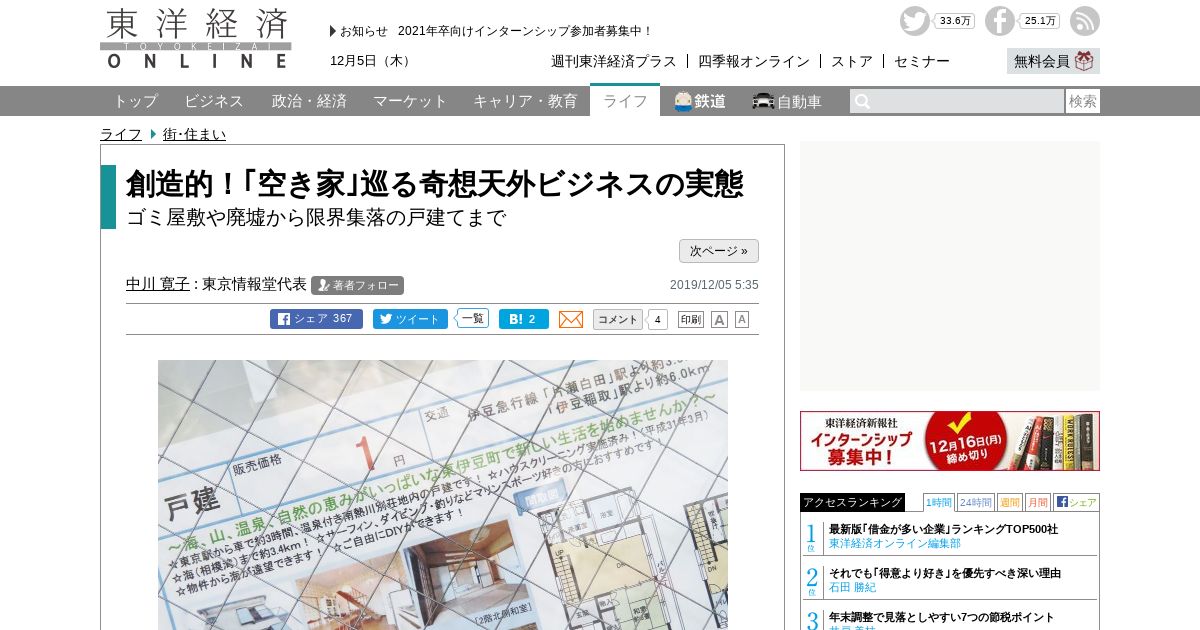The image size is (1200, 630).
Task: Open the ビジネス nav item
Action: pos(214,101)
